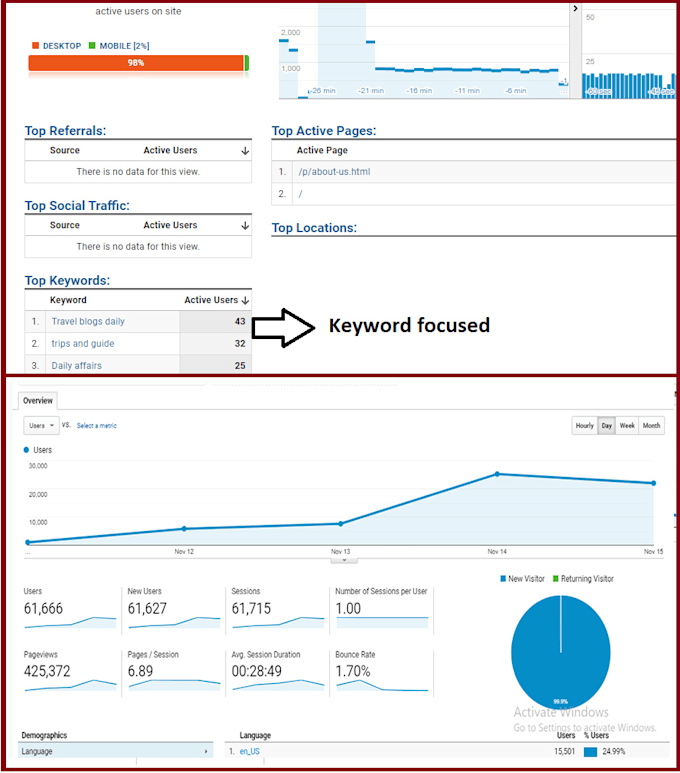
Task: Open the Sessions 61,715 metric tile
Action: coord(278,608)
